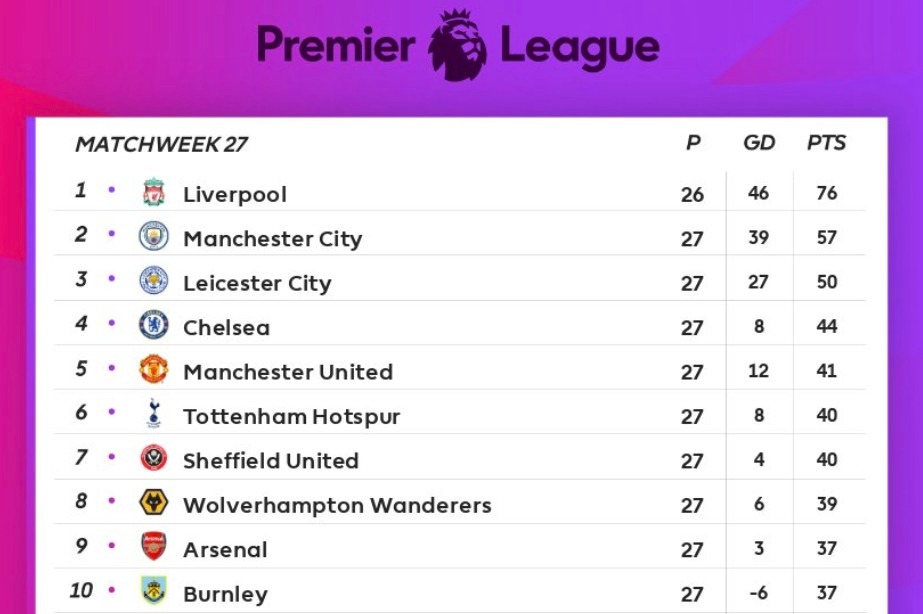Click the Sheffield United badge
The image size is (923, 614).
coord(153,459)
